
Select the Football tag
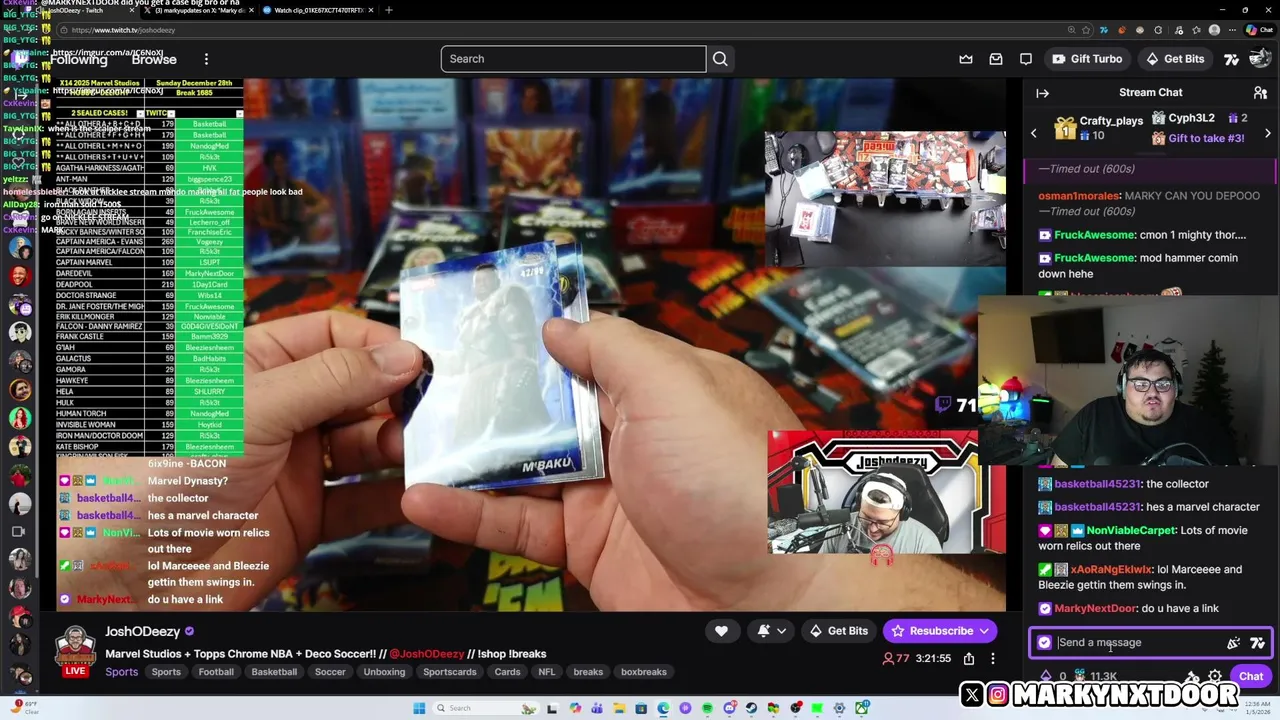pyautogui.click(x=216, y=672)
